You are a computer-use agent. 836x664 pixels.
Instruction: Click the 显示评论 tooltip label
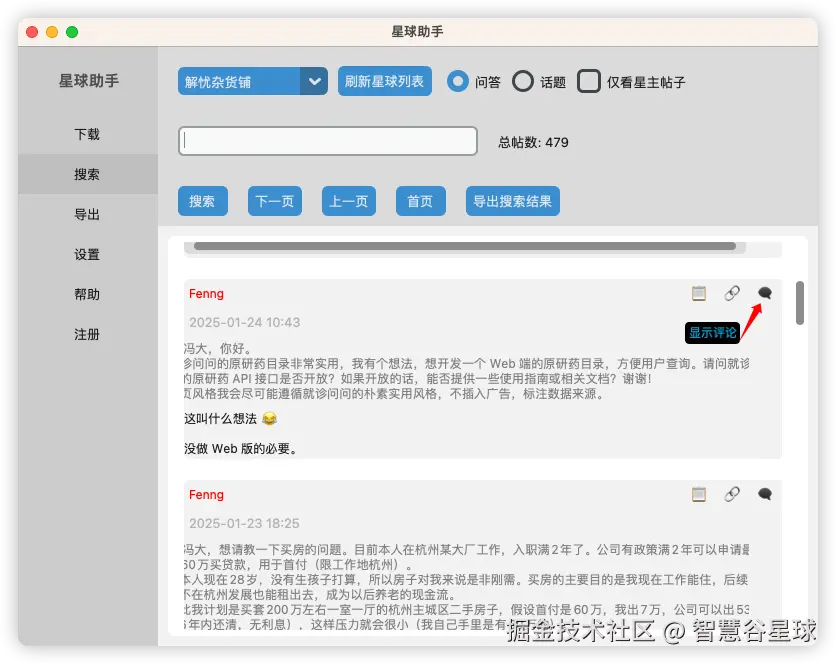pyautogui.click(x=710, y=331)
